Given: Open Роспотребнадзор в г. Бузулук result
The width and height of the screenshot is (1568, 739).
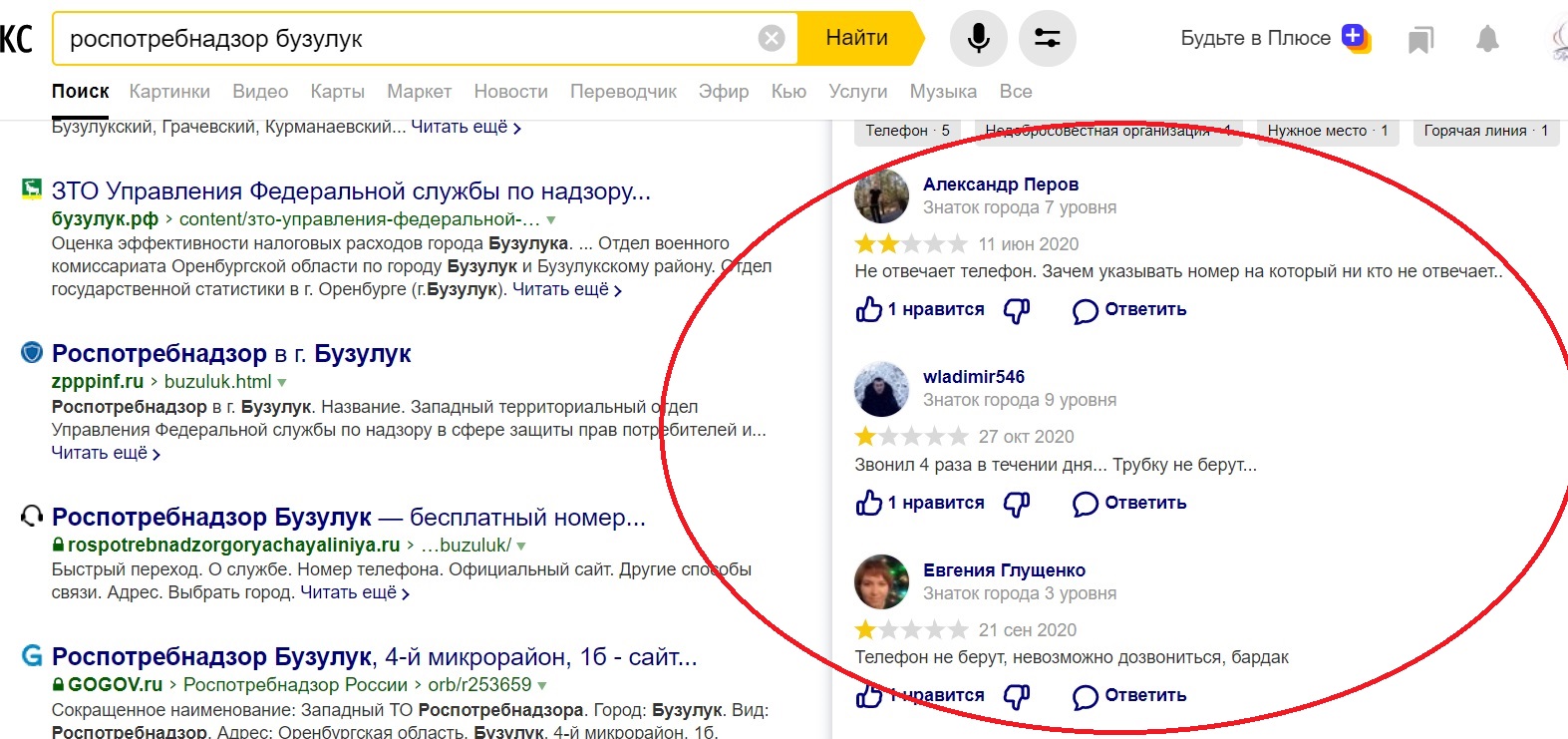Looking at the screenshot, I should click(231, 354).
